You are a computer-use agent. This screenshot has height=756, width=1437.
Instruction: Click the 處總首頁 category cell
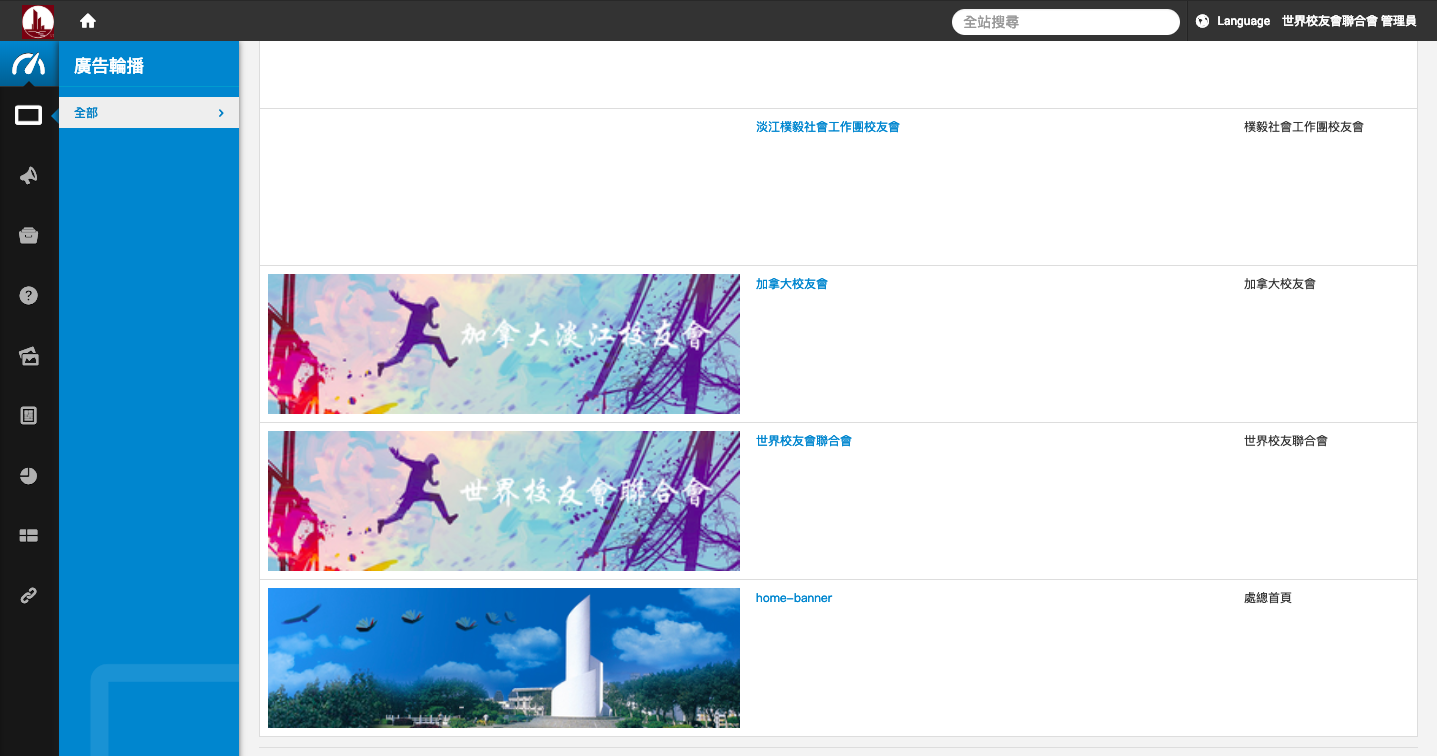[x=1268, y=598]
